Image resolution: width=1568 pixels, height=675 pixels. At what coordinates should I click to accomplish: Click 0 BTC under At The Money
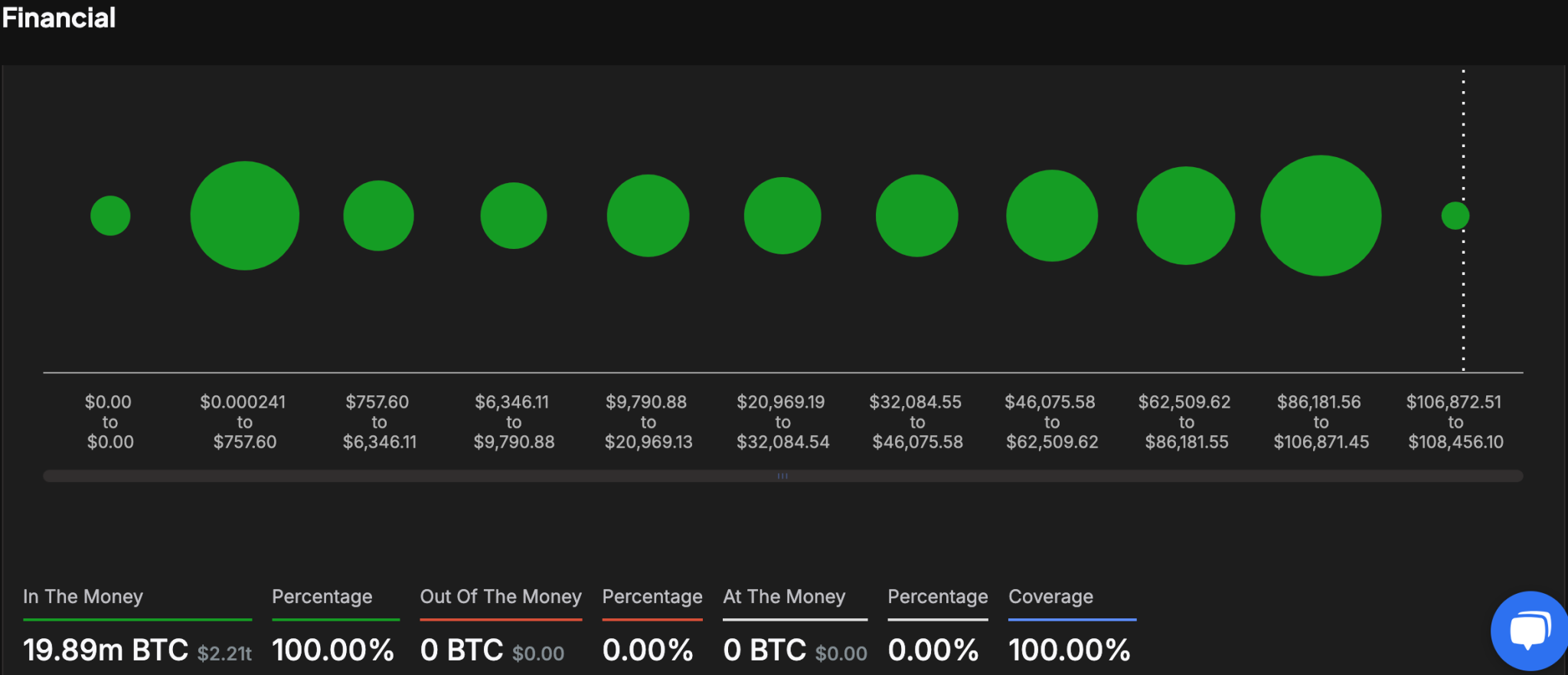click(765, 650)
